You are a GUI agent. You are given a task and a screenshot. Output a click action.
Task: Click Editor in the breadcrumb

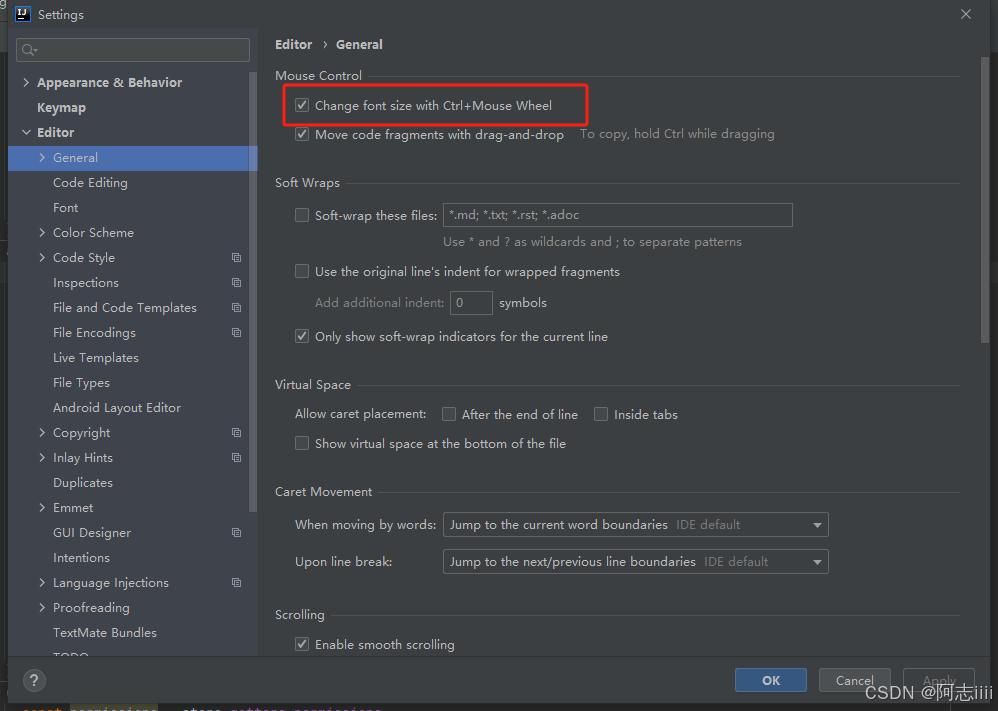pos(293,45)
